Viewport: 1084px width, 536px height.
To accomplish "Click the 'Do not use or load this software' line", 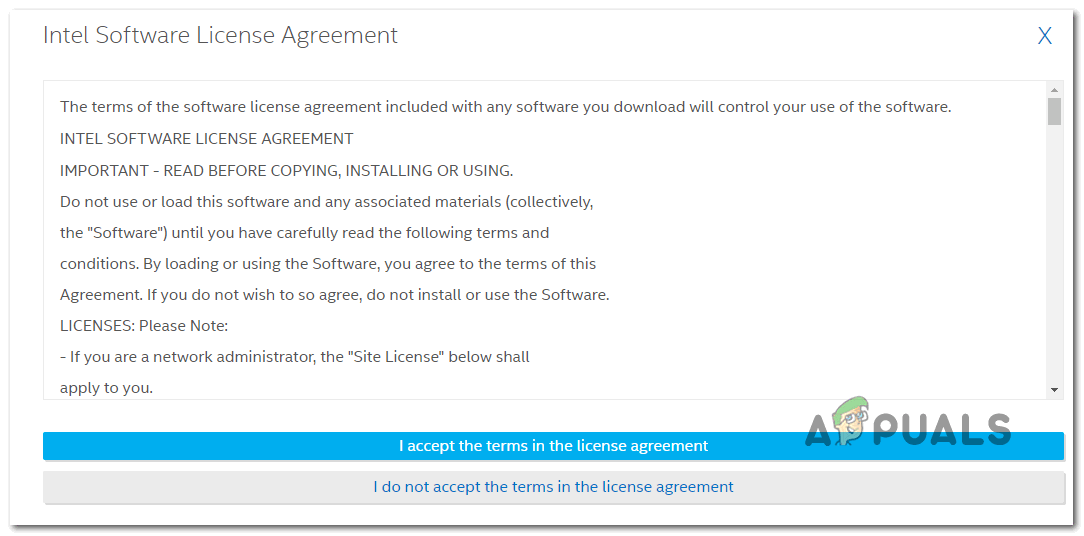I will click(326, 201).
